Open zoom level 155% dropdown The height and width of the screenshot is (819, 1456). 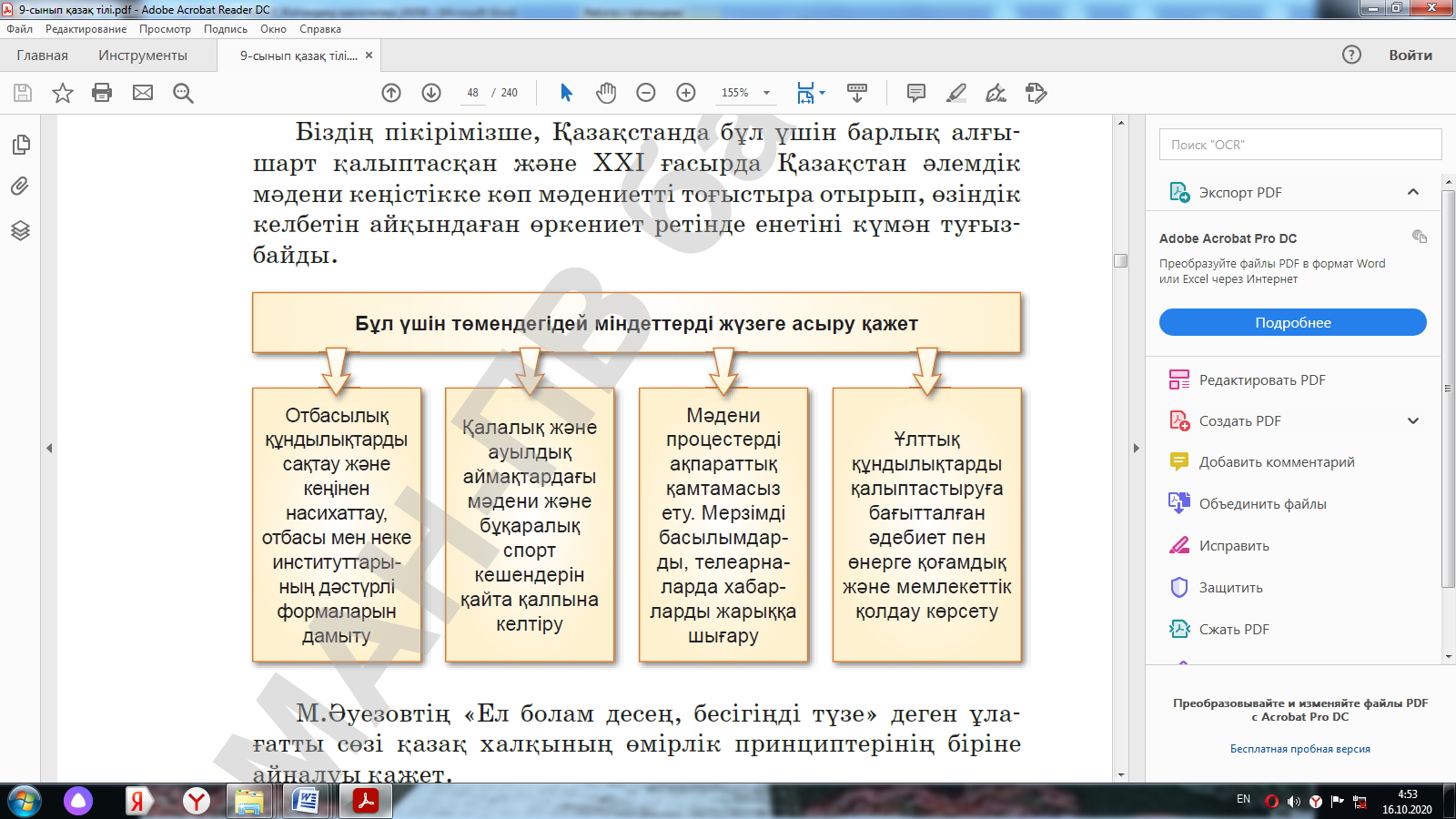766,93
